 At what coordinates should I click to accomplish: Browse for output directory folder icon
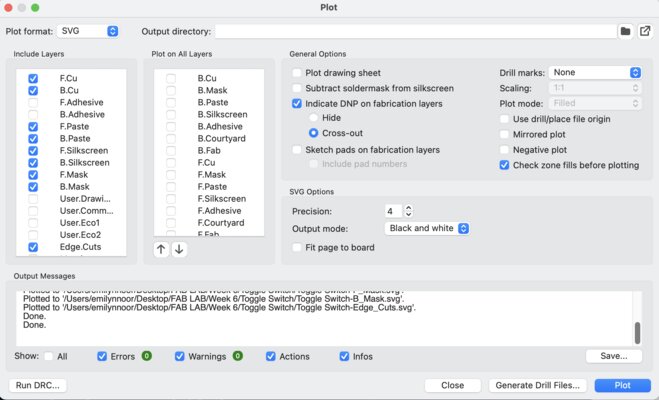click(x=625, y=32)
